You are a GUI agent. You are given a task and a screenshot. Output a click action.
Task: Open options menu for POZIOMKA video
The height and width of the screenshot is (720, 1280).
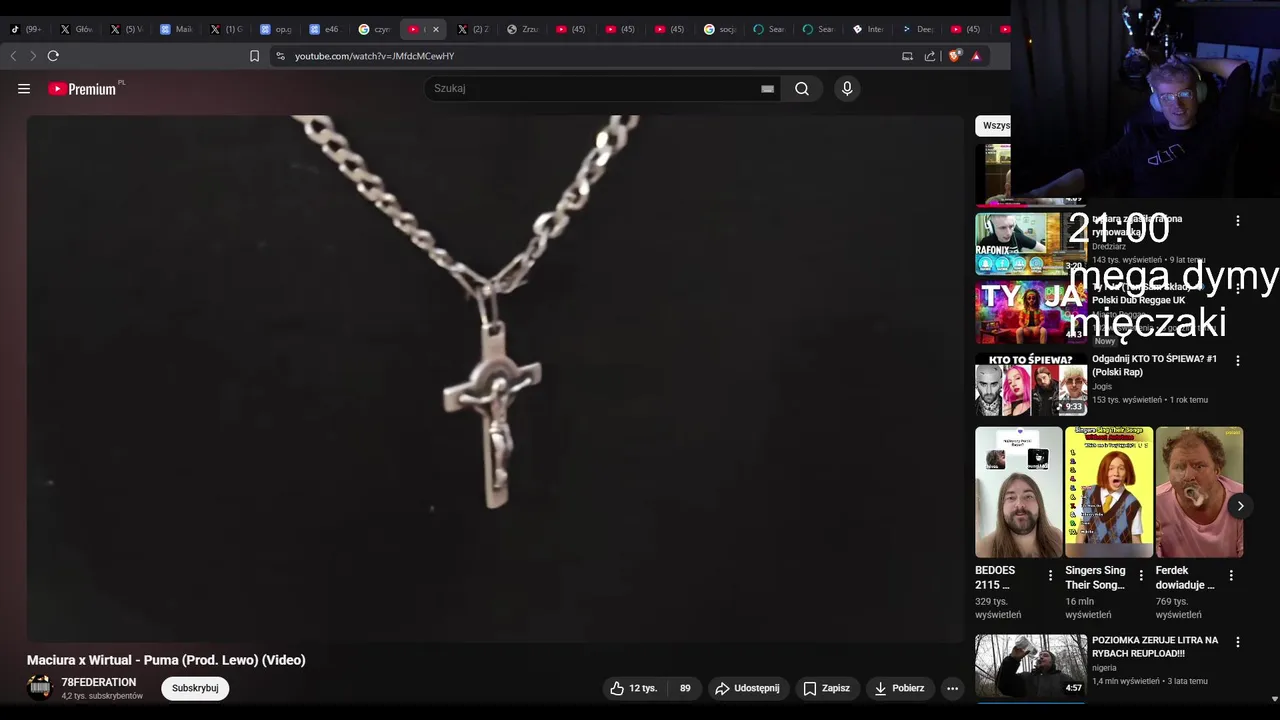coord(1238,642)
